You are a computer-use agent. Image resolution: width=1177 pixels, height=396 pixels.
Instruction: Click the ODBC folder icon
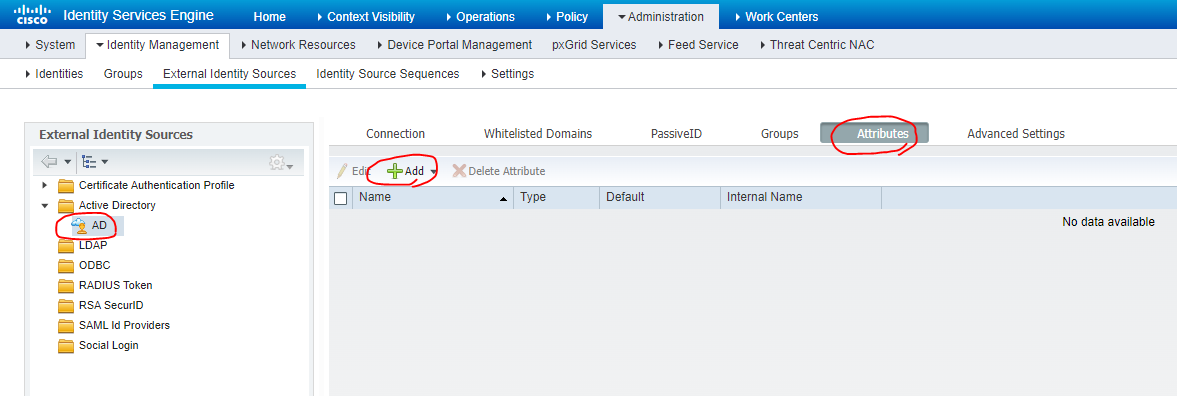(67, 266)
